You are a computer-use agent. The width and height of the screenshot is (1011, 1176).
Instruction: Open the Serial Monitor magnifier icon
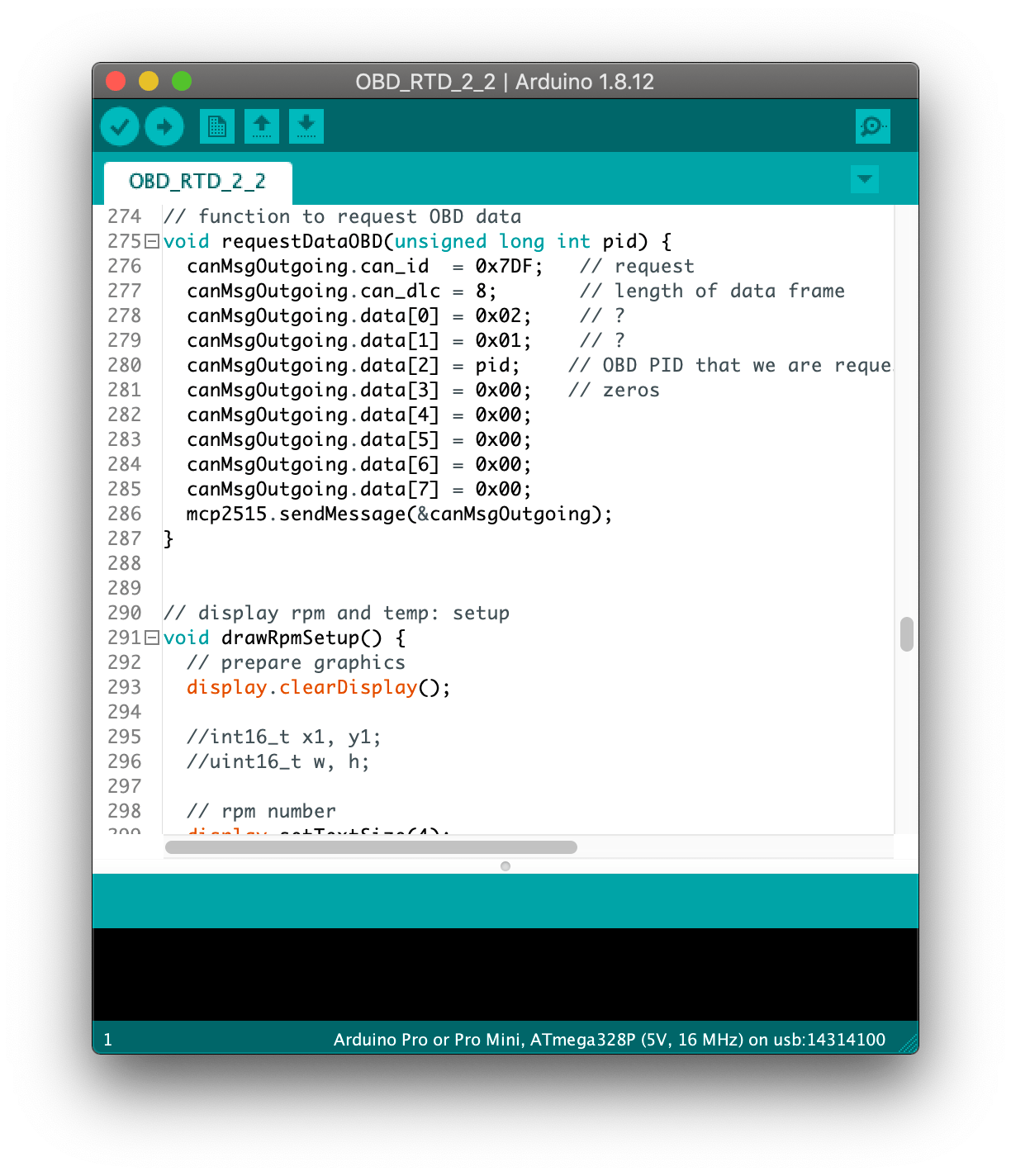(x=873, y=126)
